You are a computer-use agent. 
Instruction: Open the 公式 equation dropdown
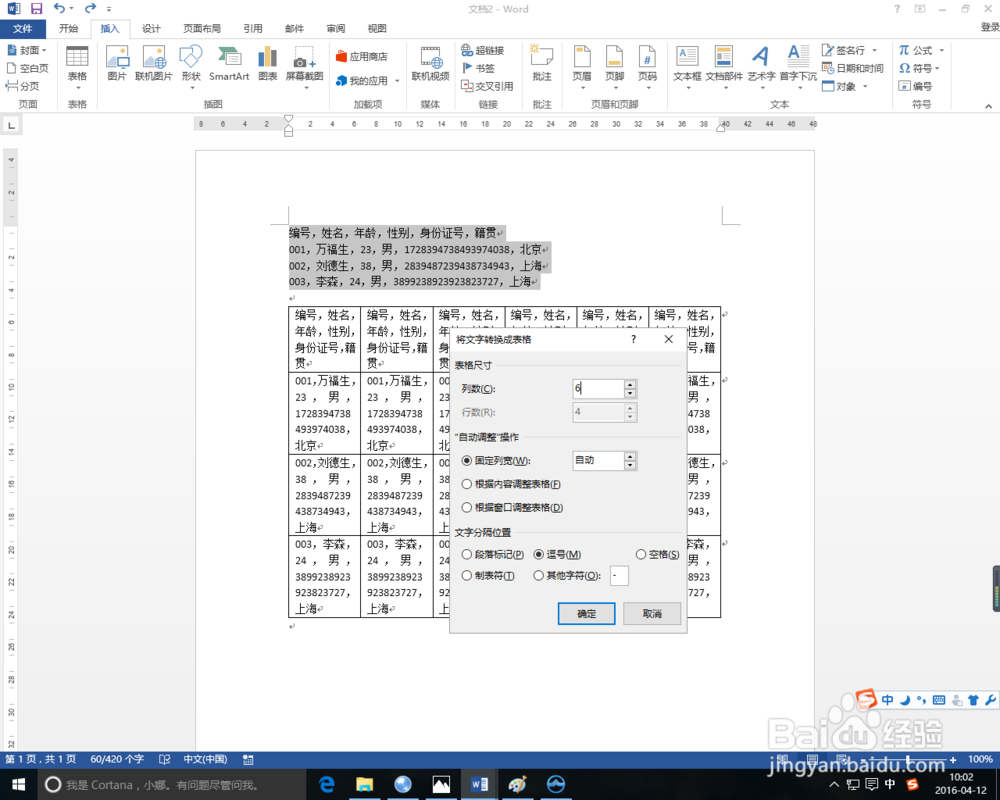[941, 50]
